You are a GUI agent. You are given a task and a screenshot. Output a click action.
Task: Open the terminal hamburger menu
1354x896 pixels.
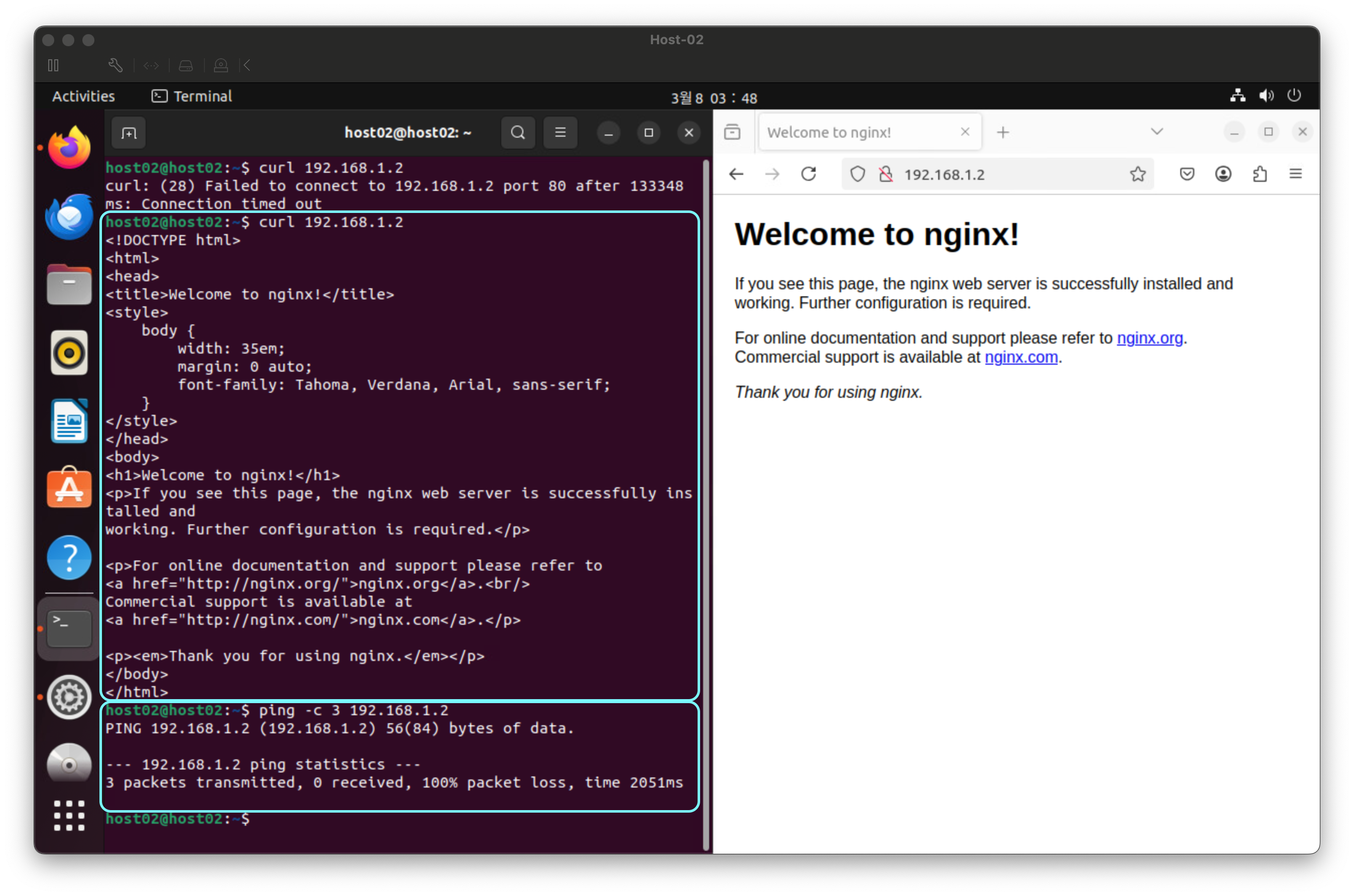click(x=560, y=133)
